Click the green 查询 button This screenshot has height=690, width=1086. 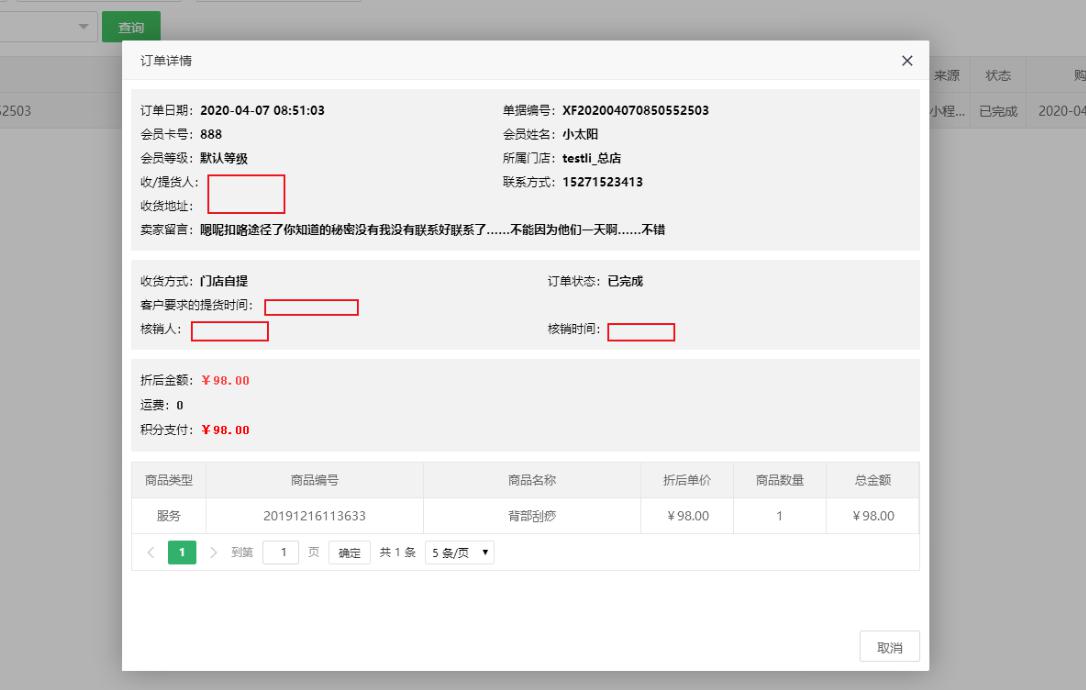click(x=131, y=27)
